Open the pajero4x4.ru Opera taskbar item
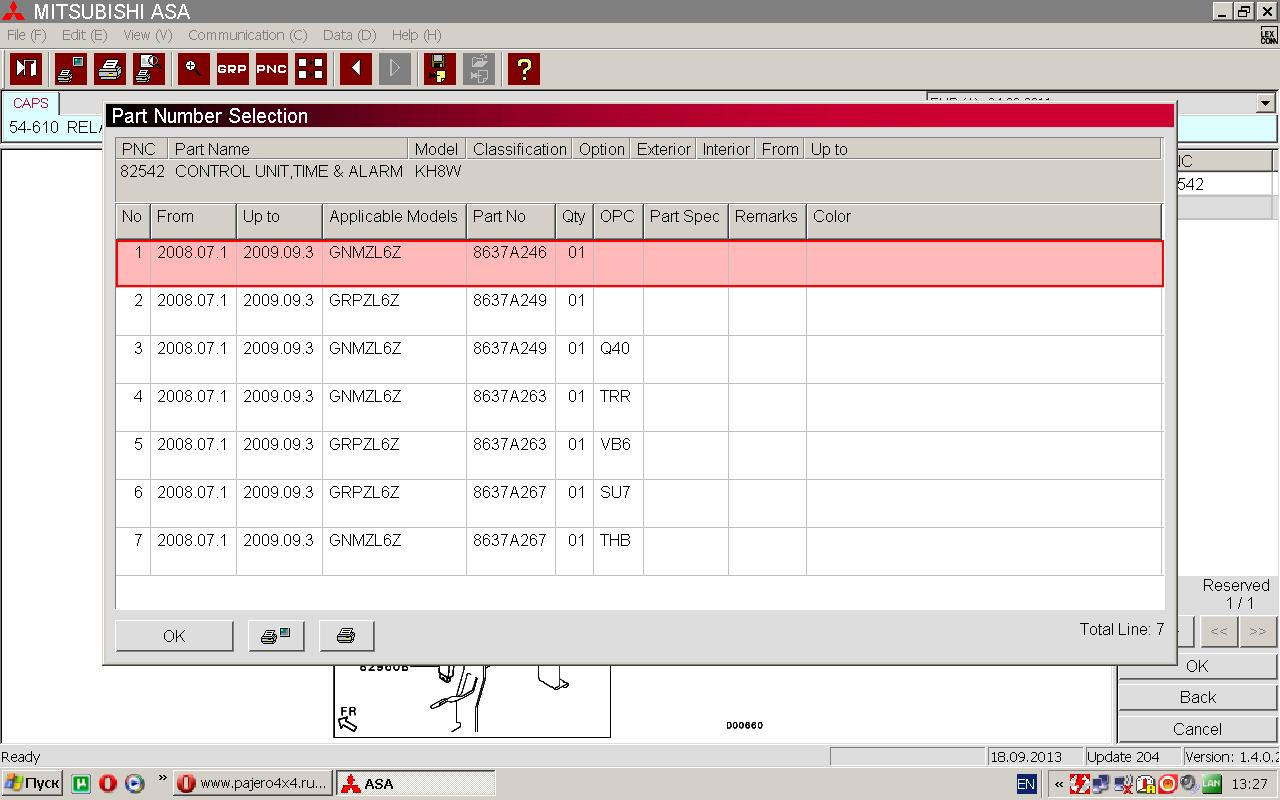 (x=252, y=783)
